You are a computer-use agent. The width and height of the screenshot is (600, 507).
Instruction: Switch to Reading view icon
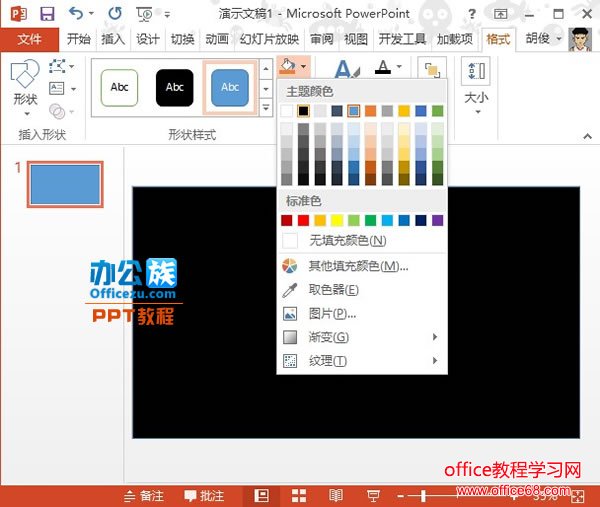336,496
